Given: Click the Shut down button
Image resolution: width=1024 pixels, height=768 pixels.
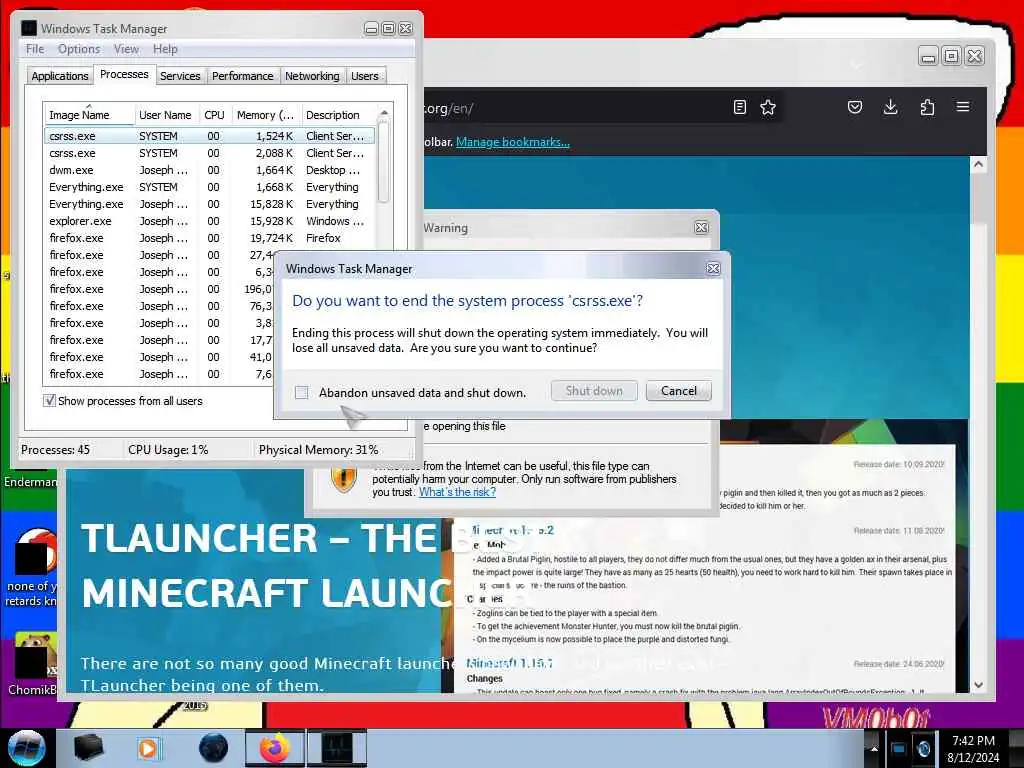Looking at the screenshot, I should (x=594, y=391).
